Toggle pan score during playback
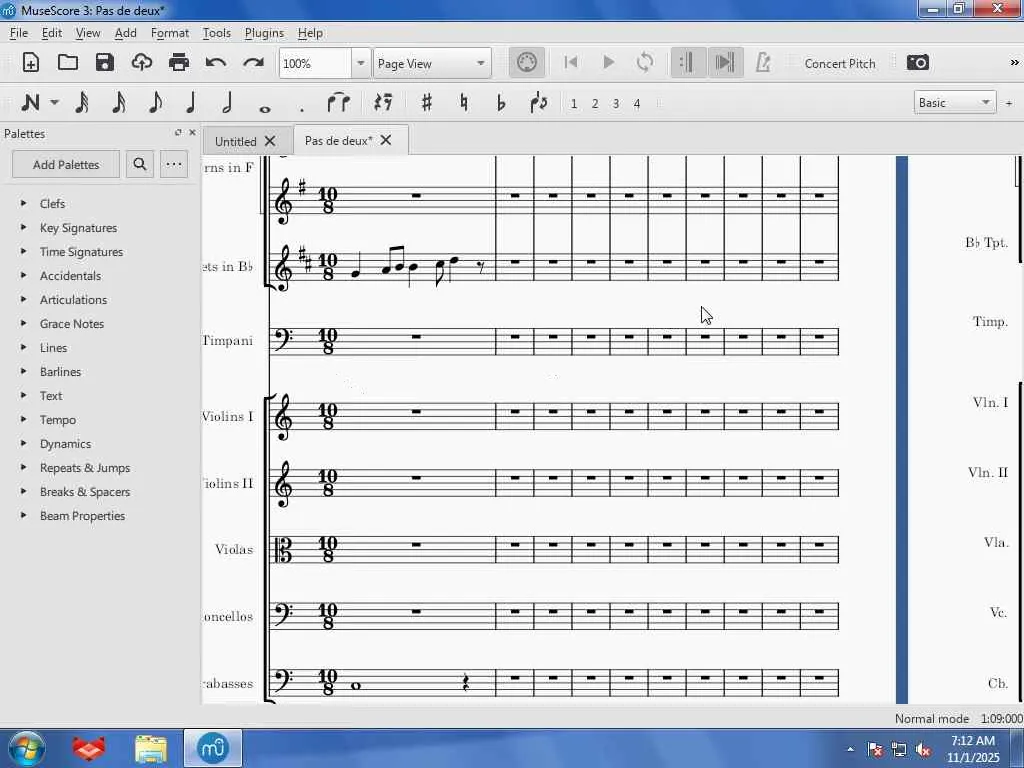Viewport: 1024px width, 768px height. [725, 63]
